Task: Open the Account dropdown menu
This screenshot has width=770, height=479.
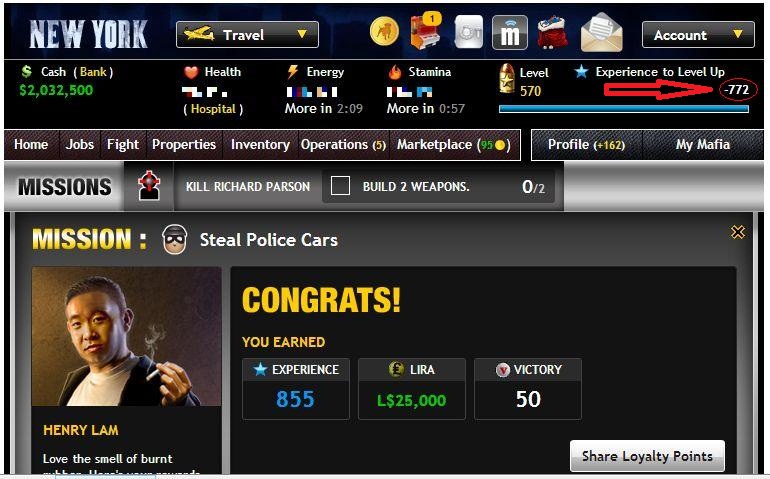Action: 698,35
